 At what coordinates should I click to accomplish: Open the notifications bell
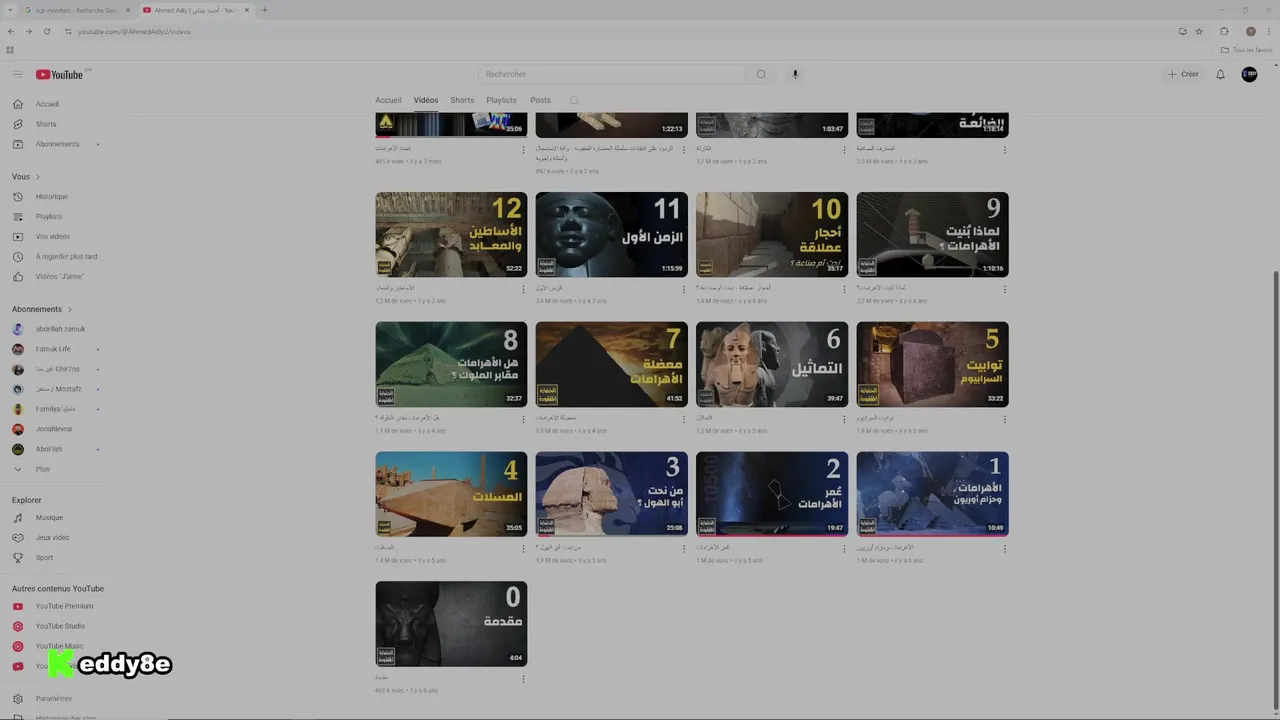tap(1220, 74)
